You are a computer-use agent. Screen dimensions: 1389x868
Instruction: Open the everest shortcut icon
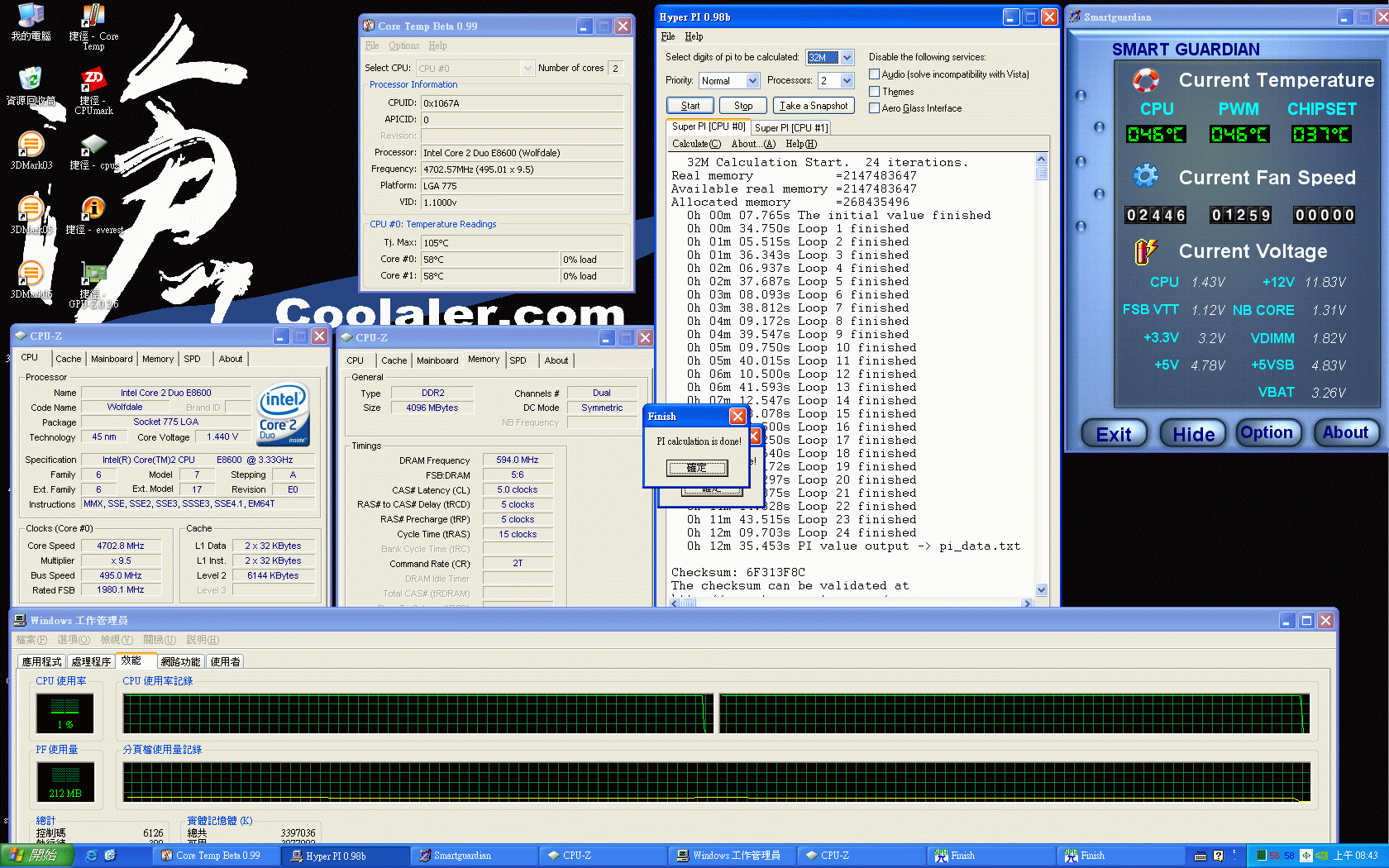93,215
